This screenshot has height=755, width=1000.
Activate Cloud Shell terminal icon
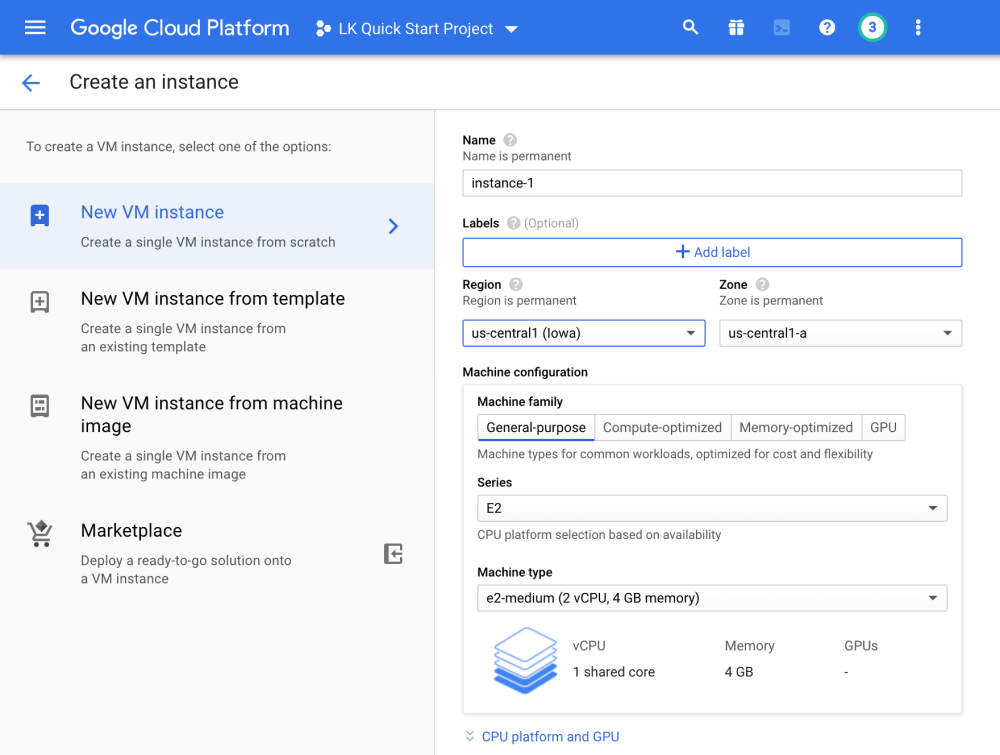click(782, 28)
